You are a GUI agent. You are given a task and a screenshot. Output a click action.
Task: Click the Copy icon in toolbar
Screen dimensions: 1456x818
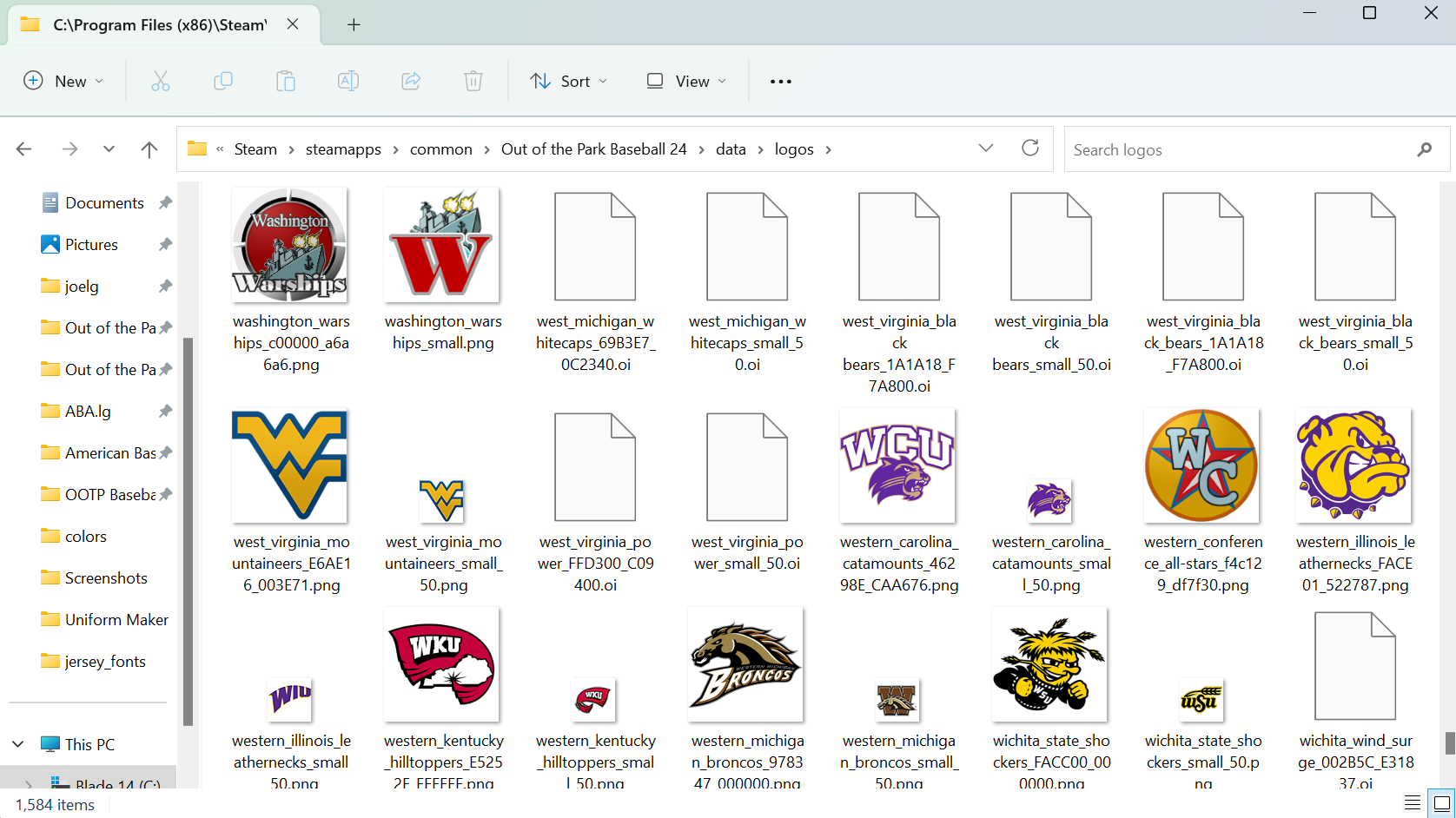pyautogui.click(x=223, y=81)
